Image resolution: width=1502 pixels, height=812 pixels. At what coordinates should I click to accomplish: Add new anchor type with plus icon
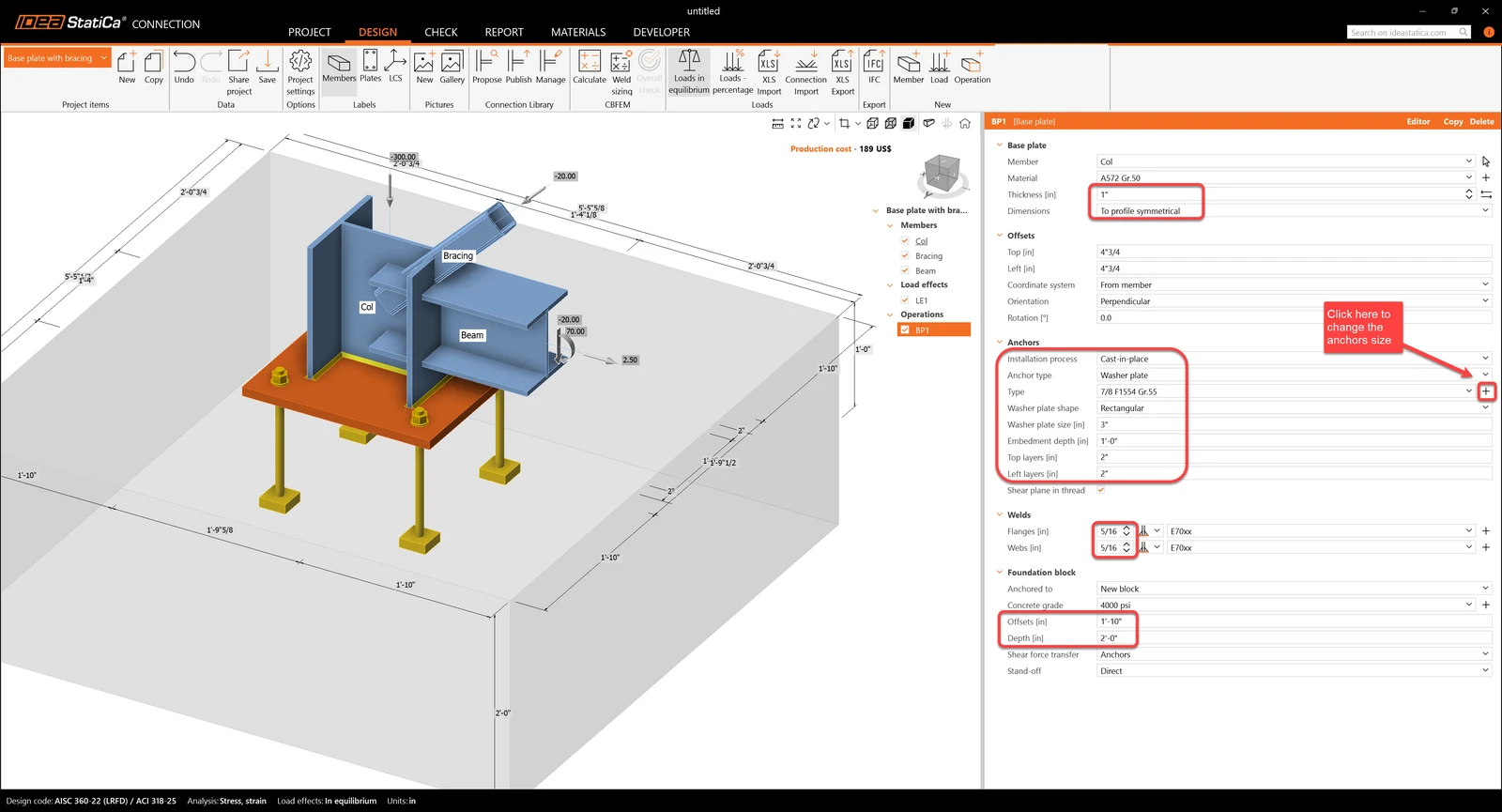pyautogui.click(x=1486, y=391)
